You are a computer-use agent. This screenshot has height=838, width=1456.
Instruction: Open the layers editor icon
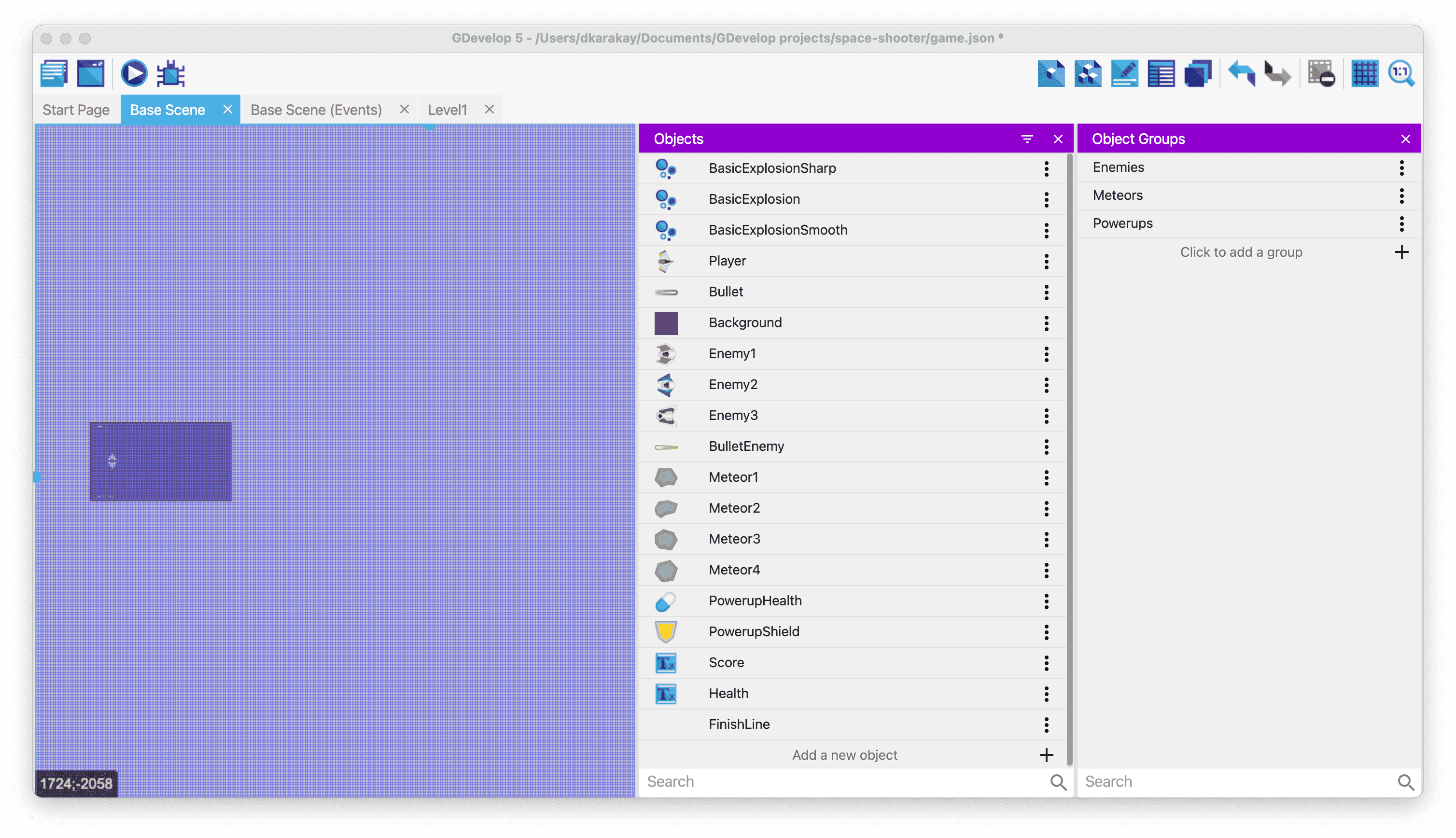(x=1198, y=74)
